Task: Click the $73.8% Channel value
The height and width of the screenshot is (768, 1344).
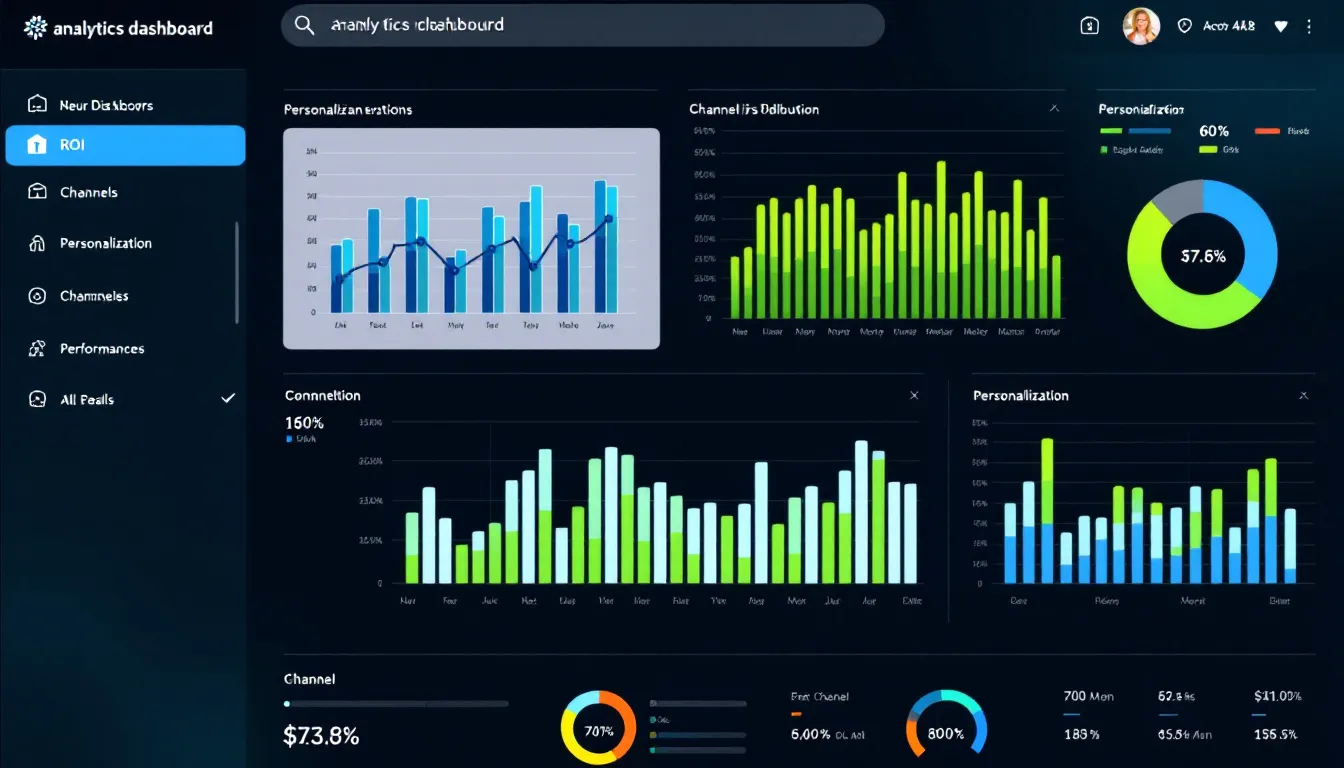Action: point(321,736)
